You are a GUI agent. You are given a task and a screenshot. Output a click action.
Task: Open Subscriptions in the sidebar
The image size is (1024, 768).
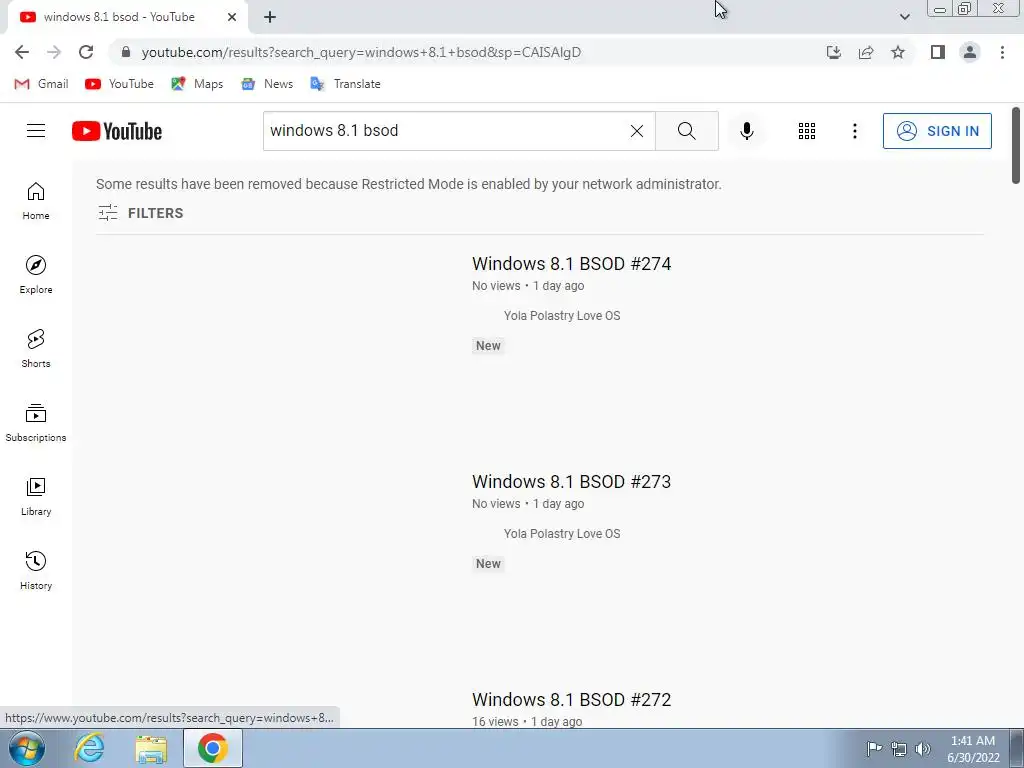point(36,423)
